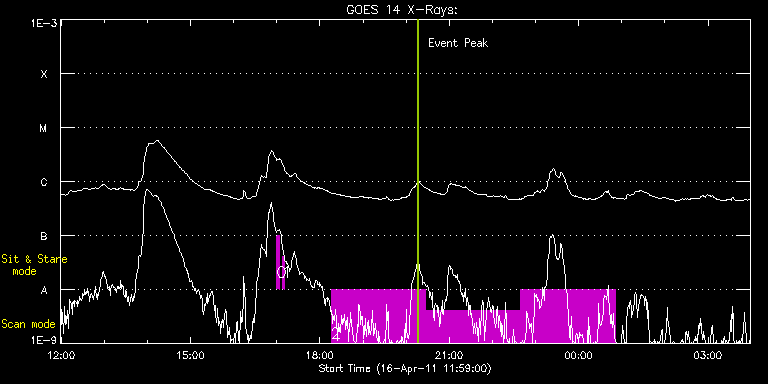Click the A flare class axis label
This screenshot has width=768, height=384.
click(x=44, y=290)
